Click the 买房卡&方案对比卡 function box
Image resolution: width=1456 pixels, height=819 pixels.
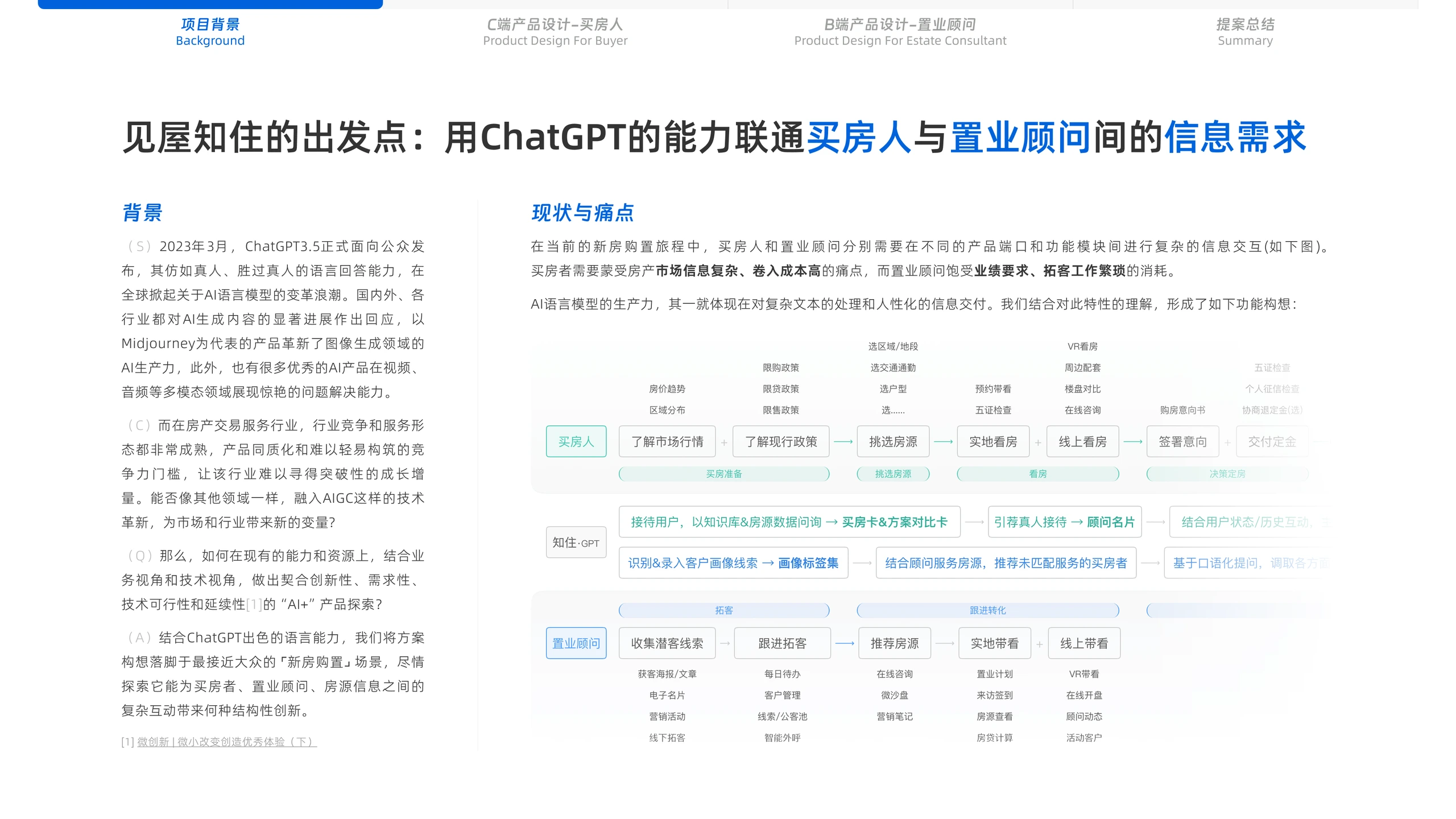[x=789, y=522]
